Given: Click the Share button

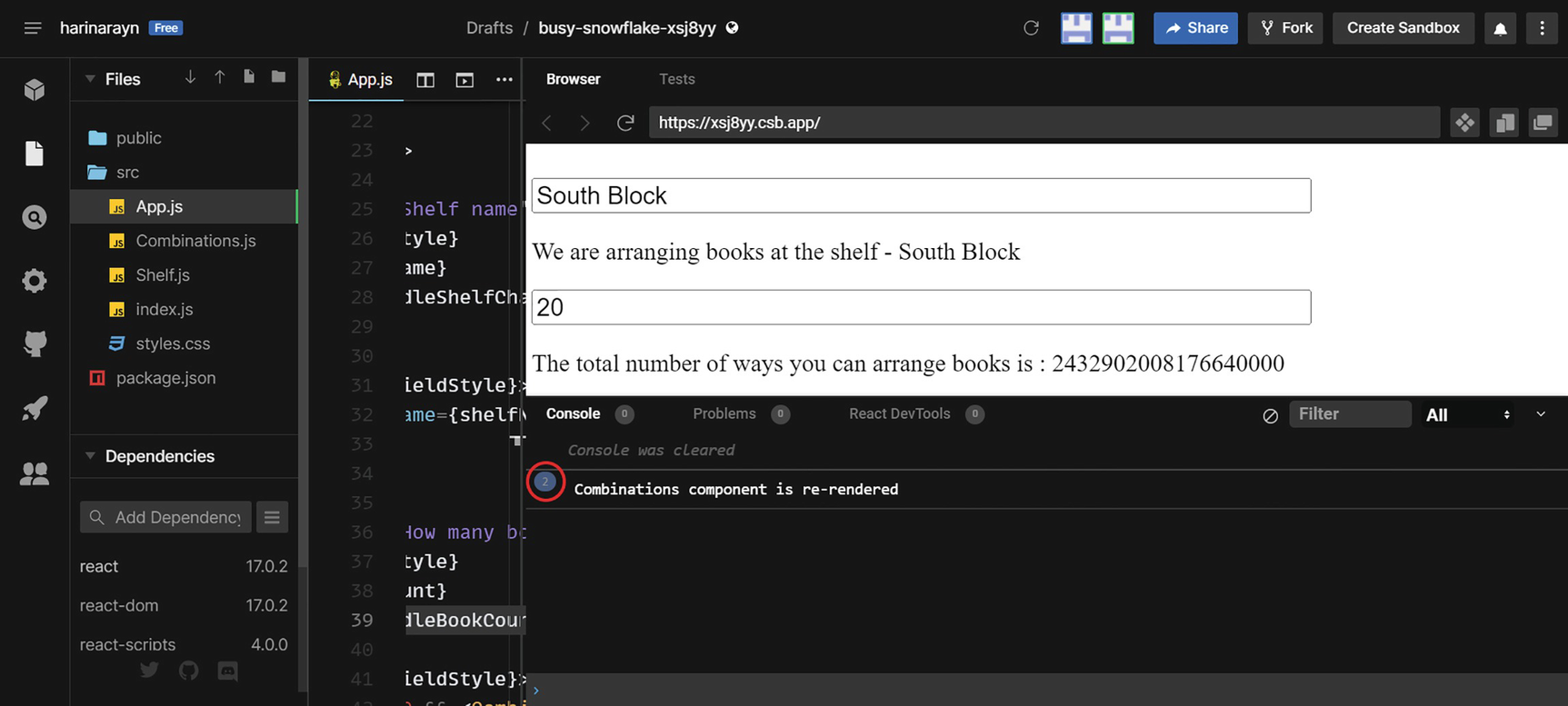Looking at the screenshot, I should pyautogui.click(x=1195, y=28).
